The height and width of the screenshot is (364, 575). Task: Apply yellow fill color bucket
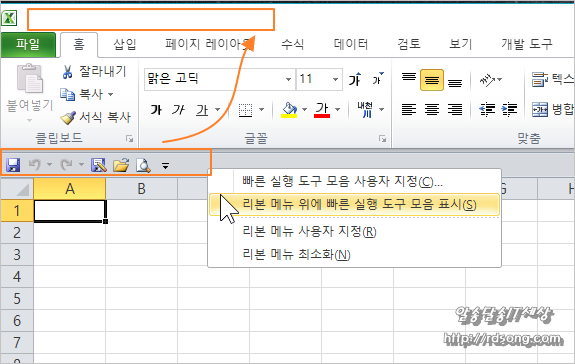point(289,110)
